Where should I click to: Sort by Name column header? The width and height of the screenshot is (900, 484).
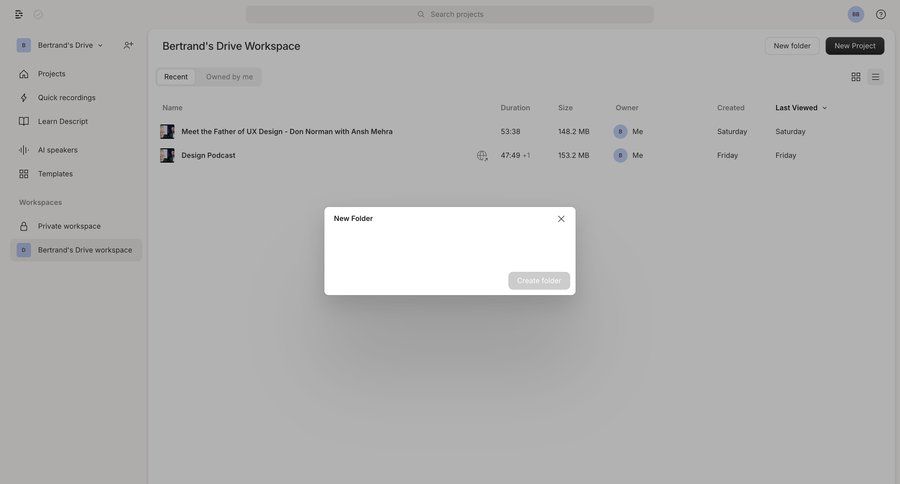(x=172, y=108)
